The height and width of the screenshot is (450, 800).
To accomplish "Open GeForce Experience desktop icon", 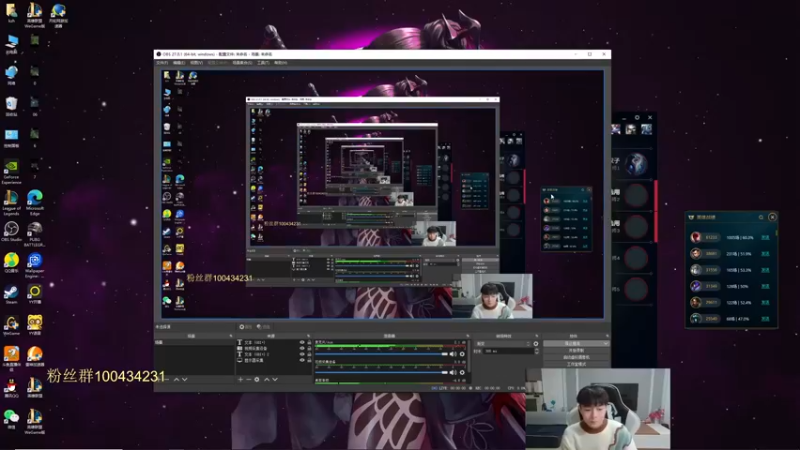I will (11, 171).
